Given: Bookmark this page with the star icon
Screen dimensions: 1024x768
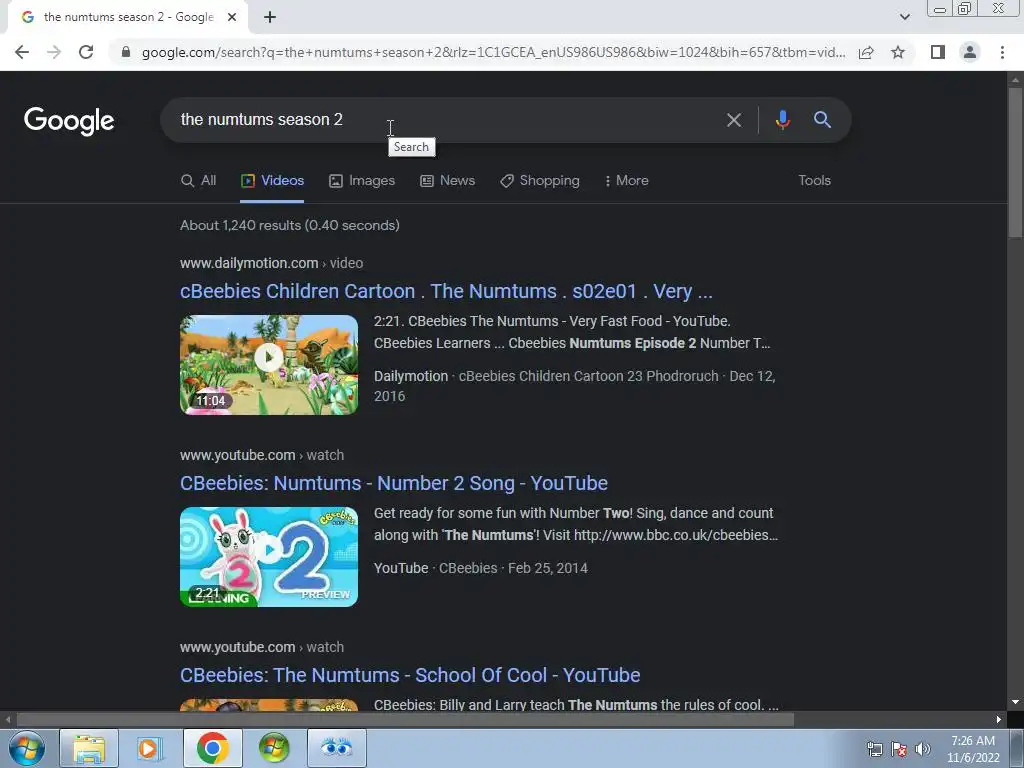Looking at the screenshot, I should (898, 52).
